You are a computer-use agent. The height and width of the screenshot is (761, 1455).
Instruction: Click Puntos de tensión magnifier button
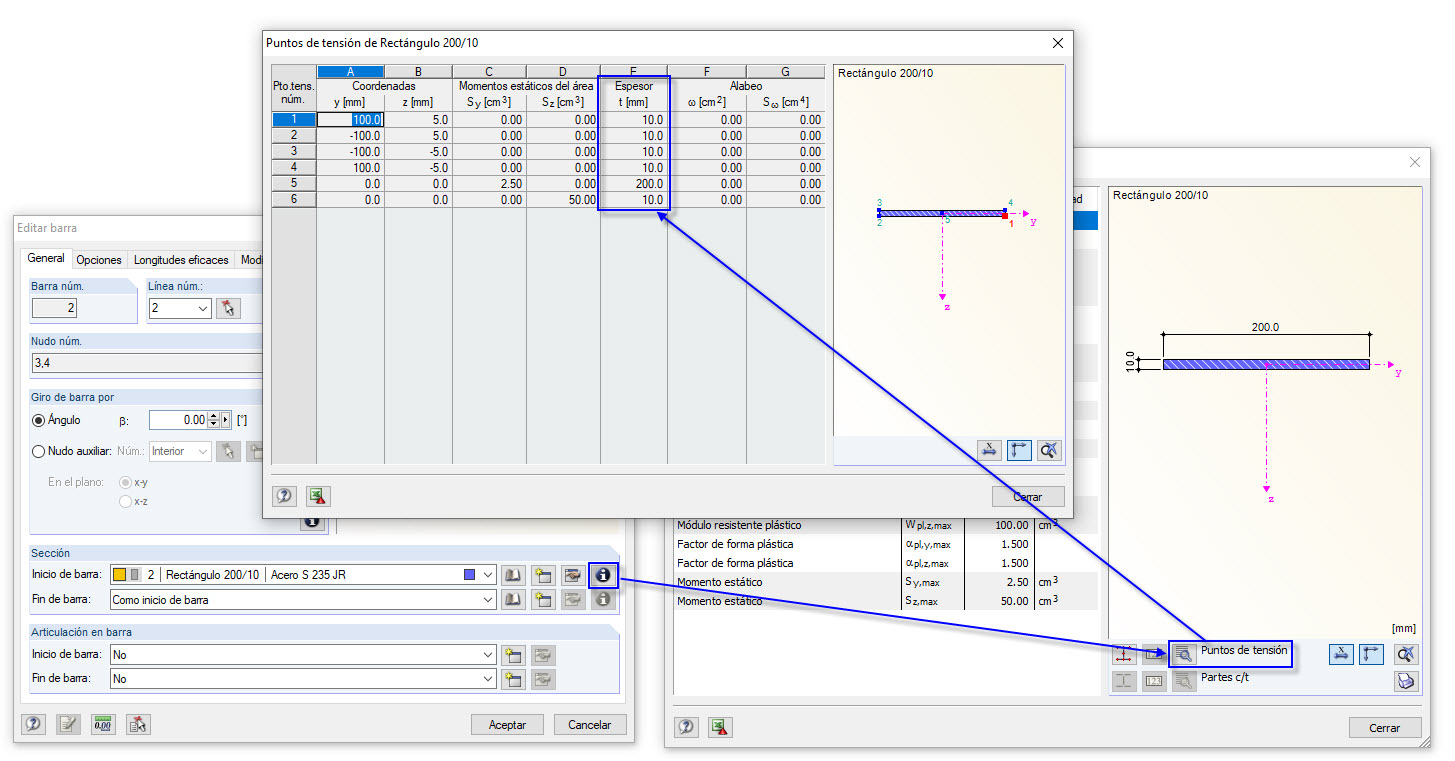[1184, 654]
